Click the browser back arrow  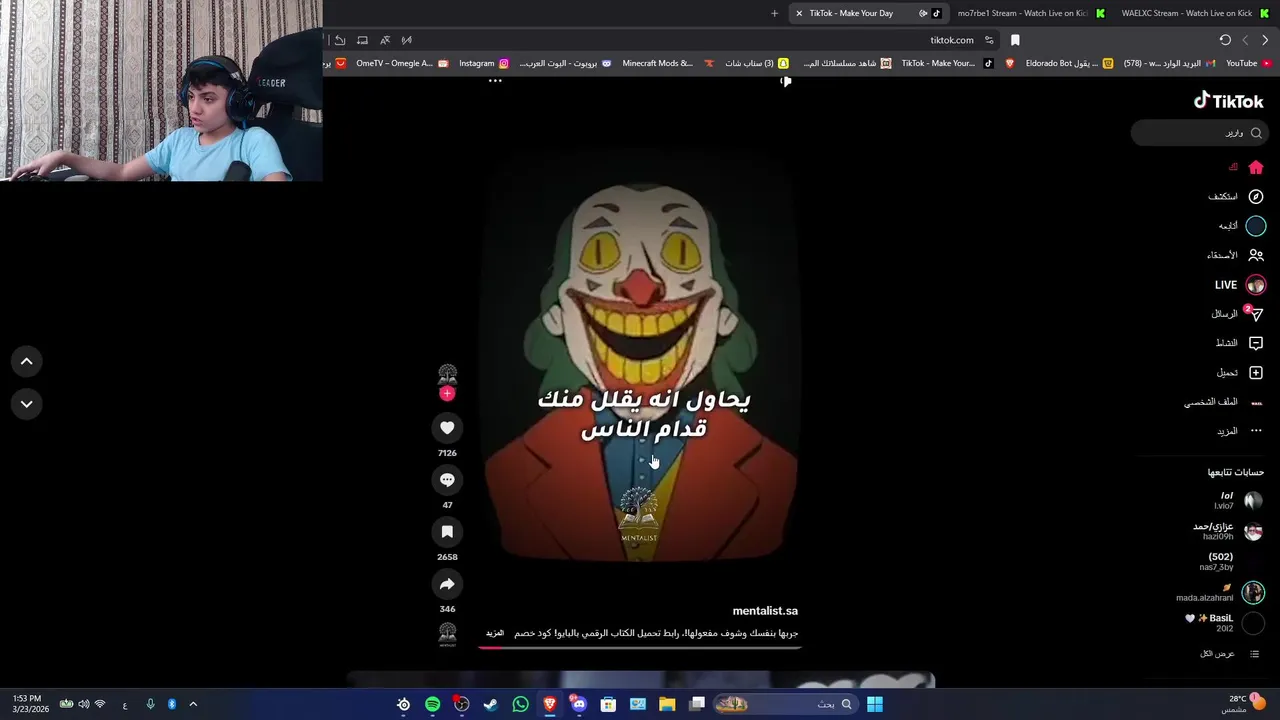[x=1265, y=40]
